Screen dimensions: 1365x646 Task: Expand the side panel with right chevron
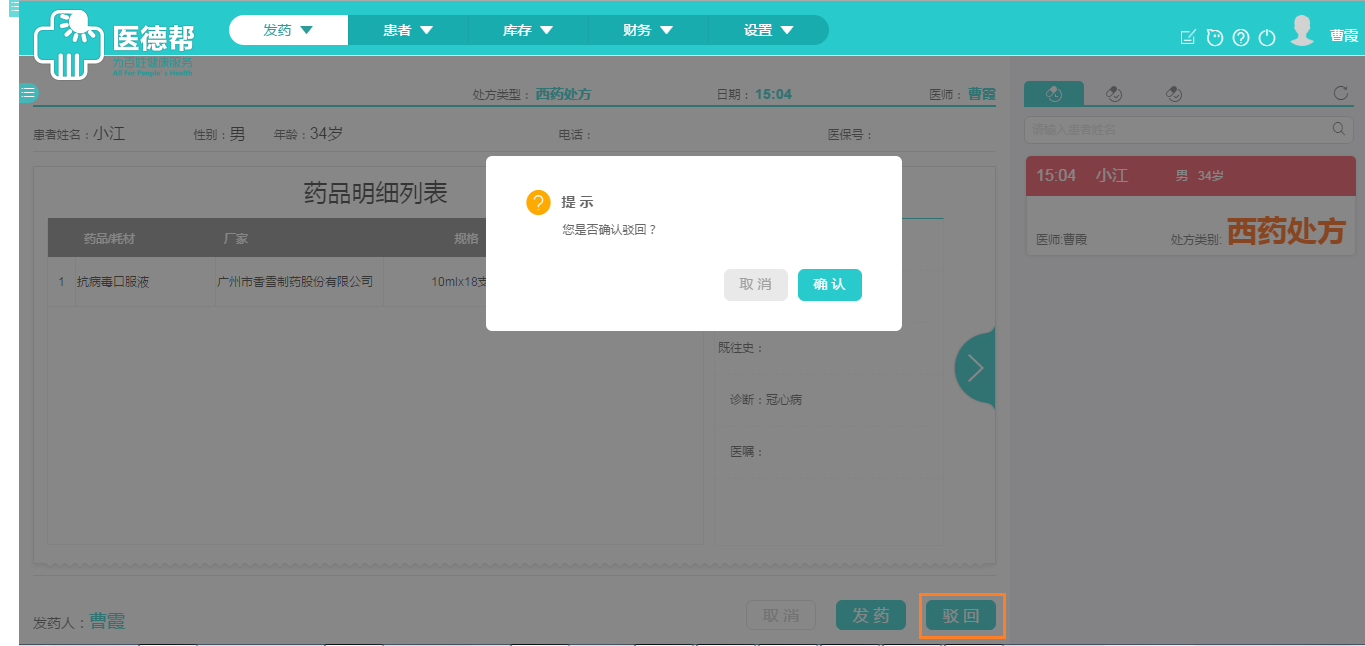click(x=976, y=368)
